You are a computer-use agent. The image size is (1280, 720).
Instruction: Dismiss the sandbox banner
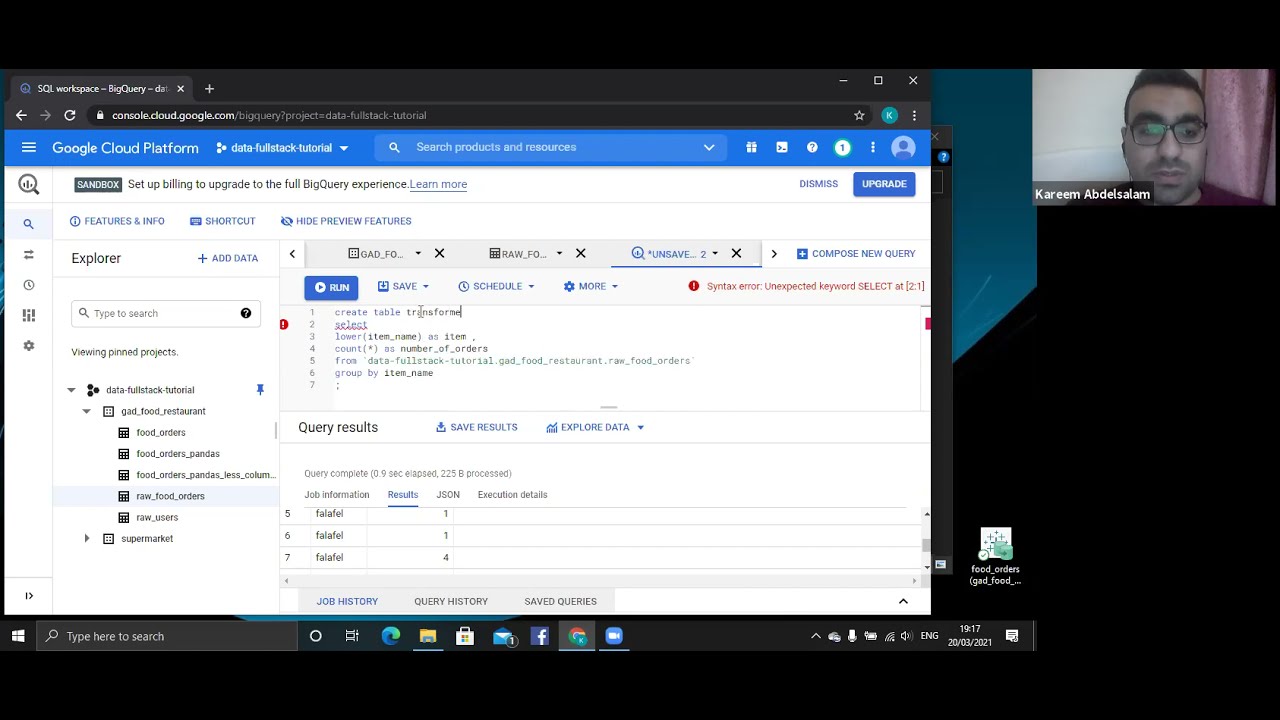(818, 184)
